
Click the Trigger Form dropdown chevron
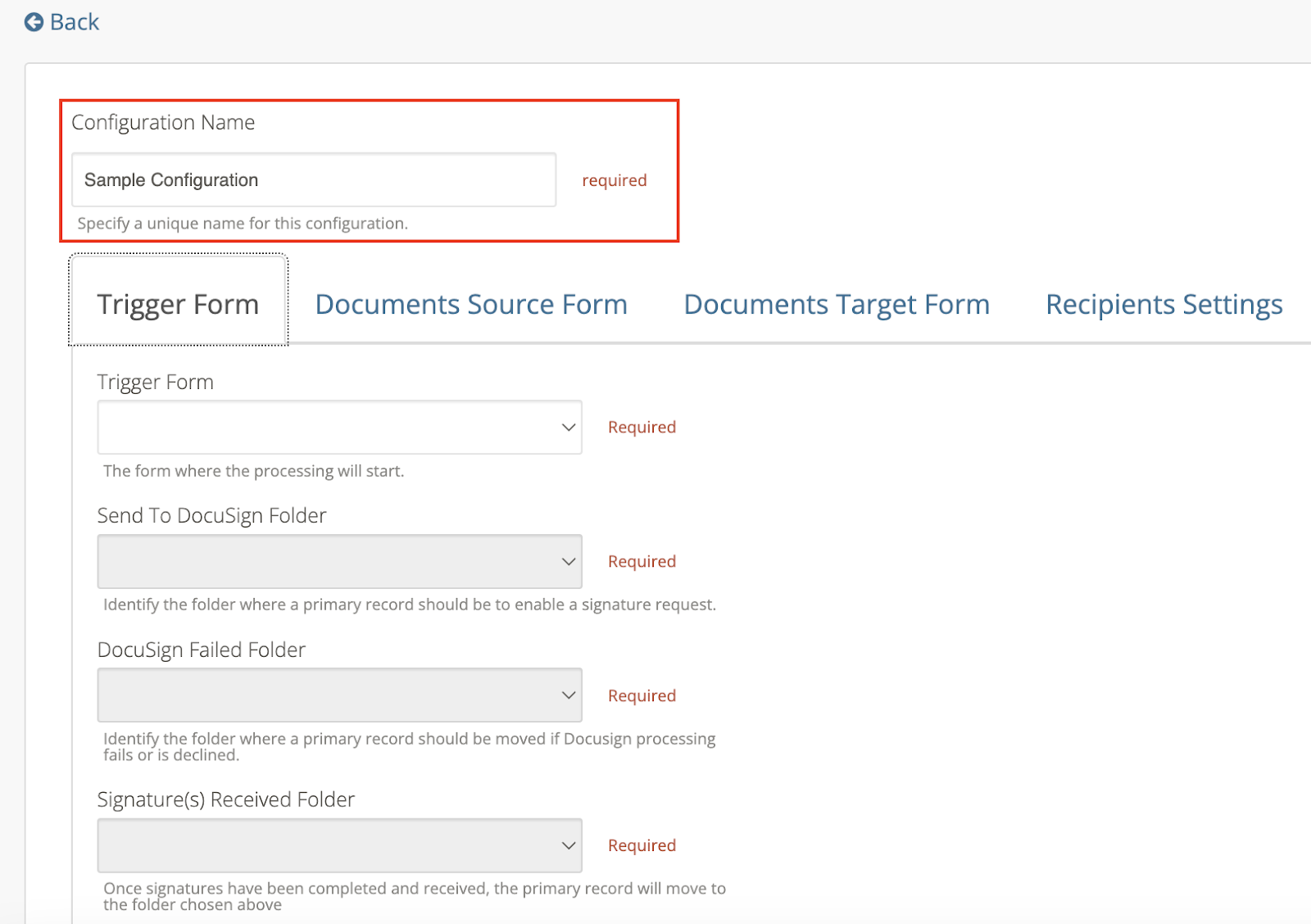point(568,427)
